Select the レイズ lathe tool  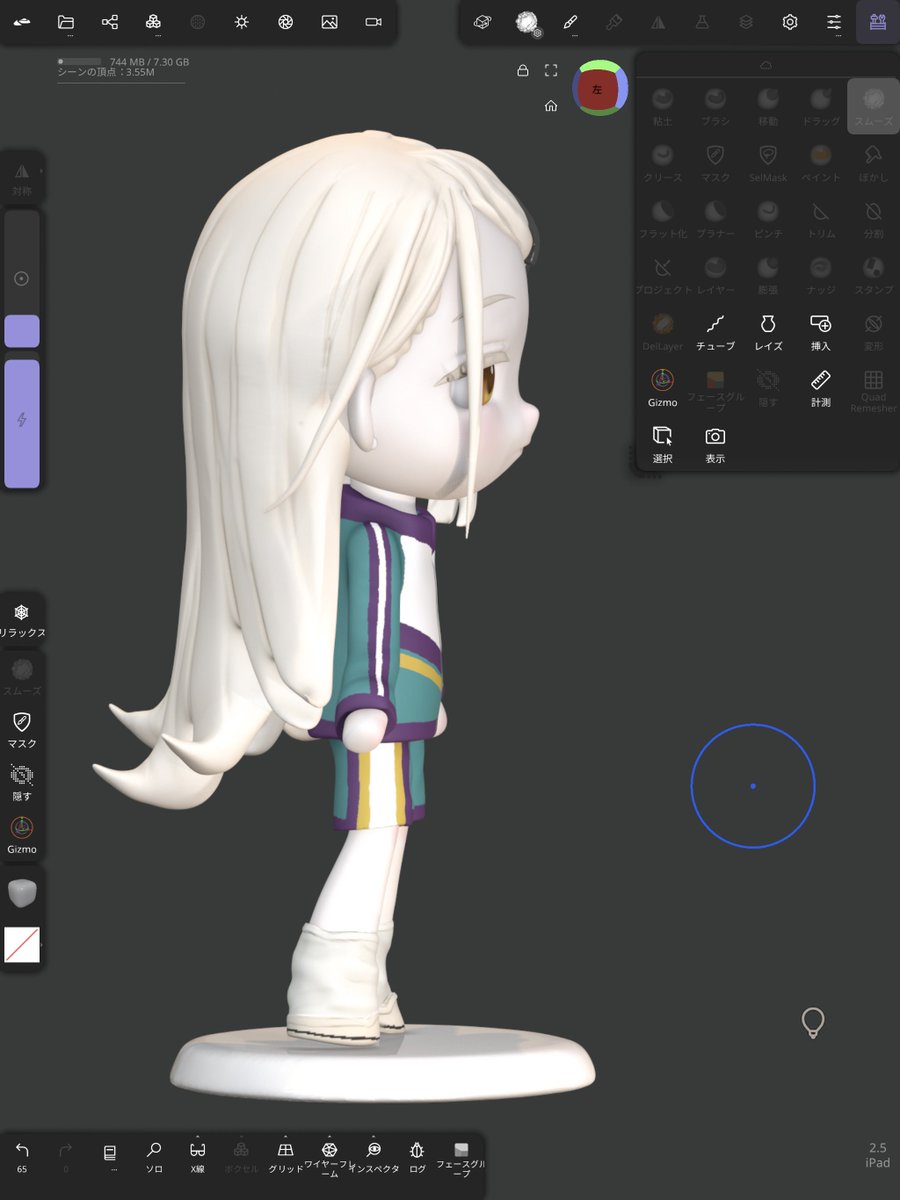[767, 331]
